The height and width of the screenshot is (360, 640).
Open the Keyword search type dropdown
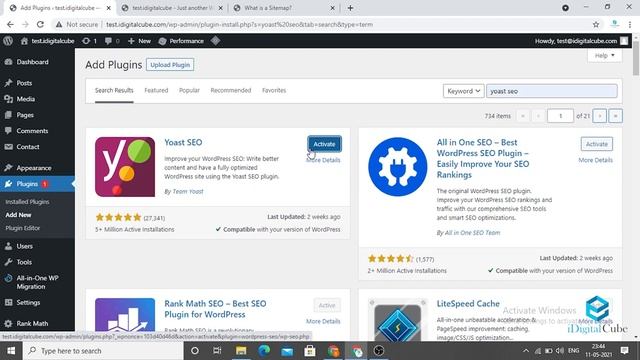coord(463,91)
